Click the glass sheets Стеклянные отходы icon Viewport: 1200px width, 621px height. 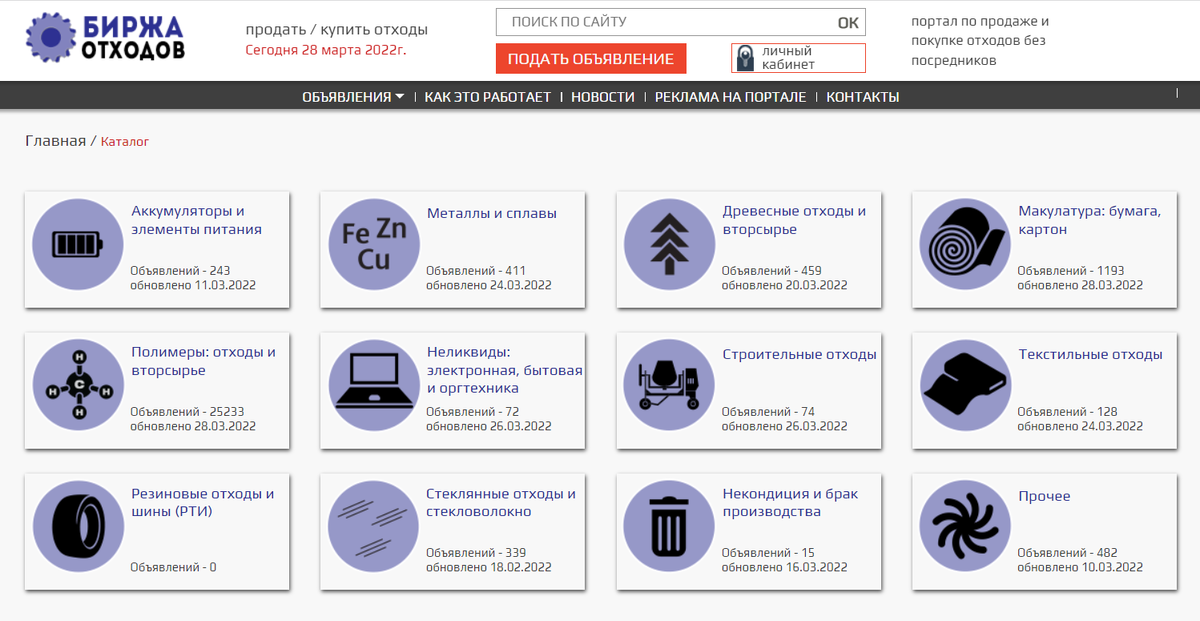(374, 526)
